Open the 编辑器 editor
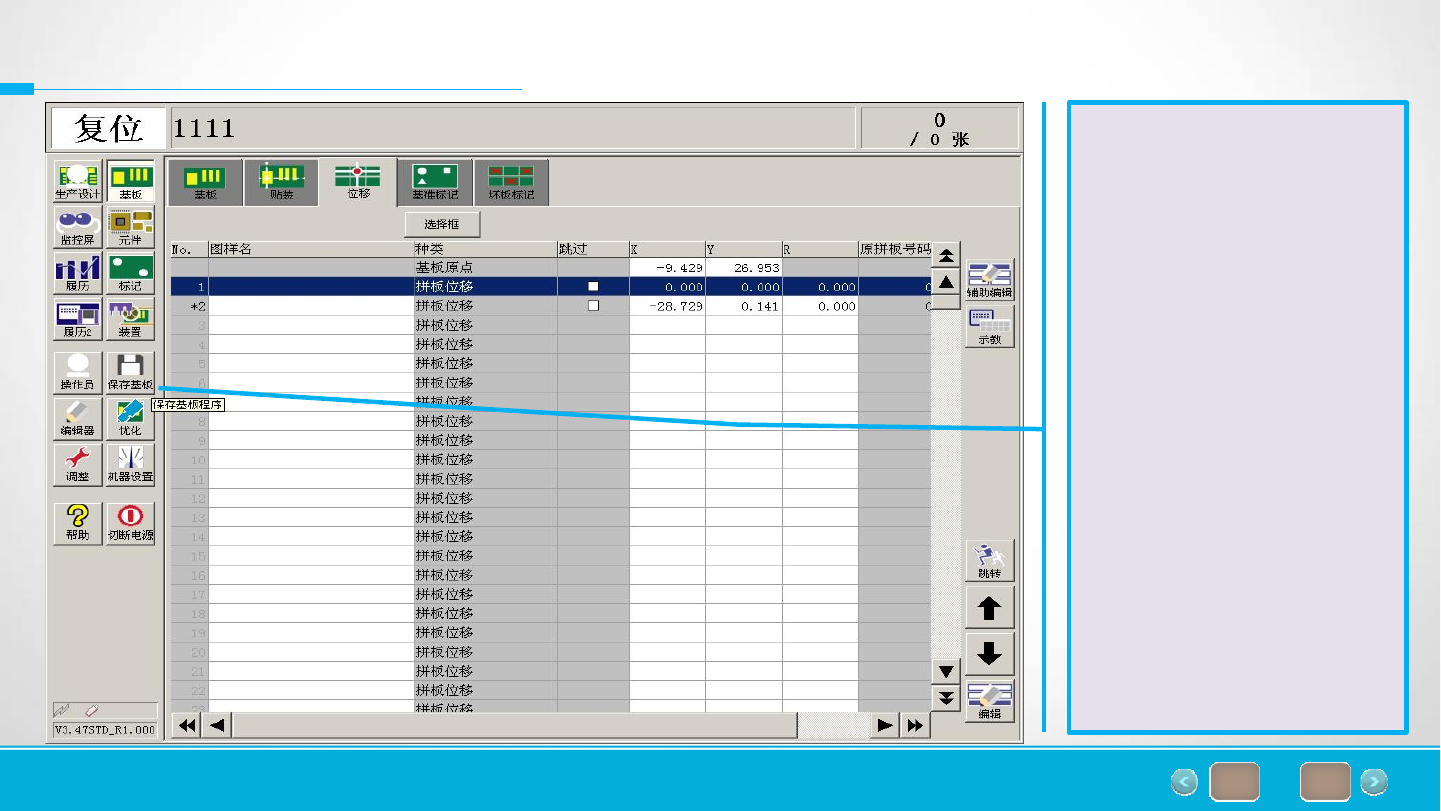 pos(77,418)
